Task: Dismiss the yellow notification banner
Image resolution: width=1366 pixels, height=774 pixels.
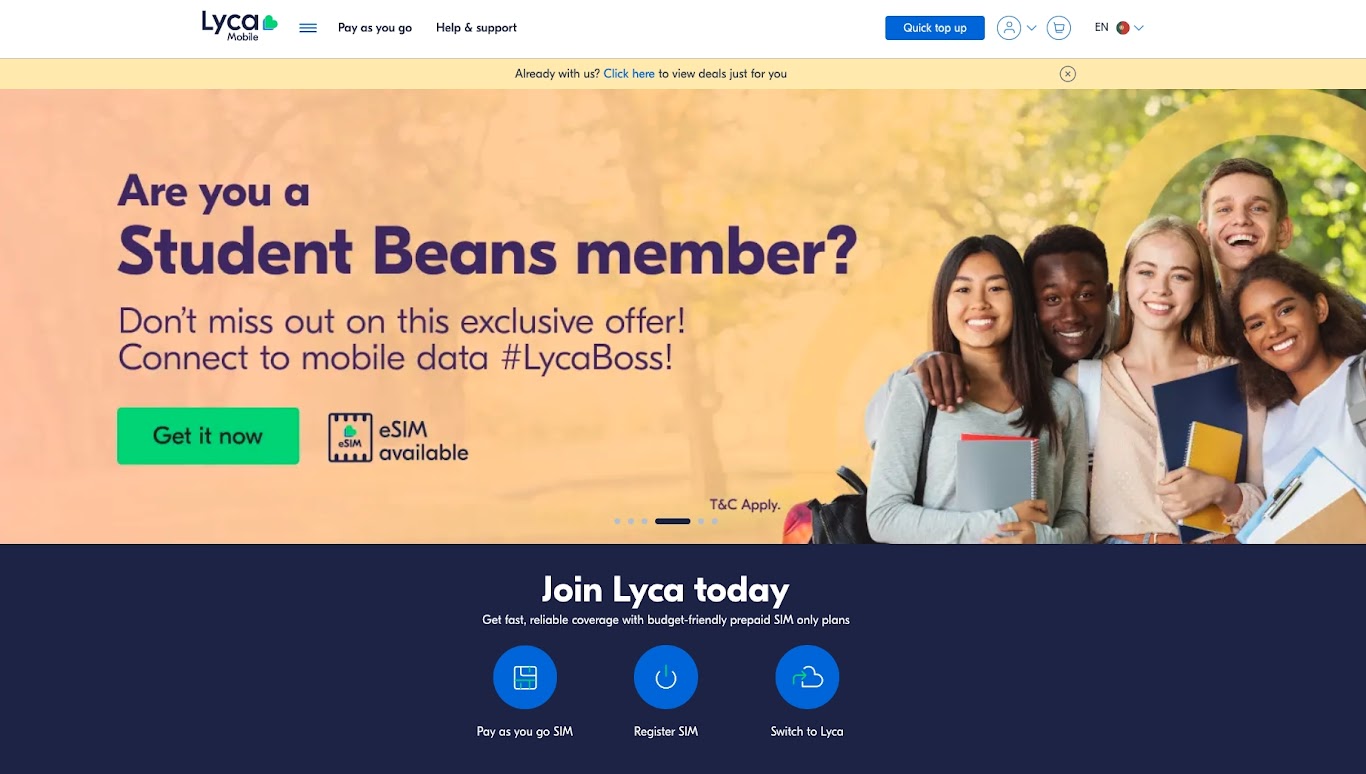Action: point(1068,74)
